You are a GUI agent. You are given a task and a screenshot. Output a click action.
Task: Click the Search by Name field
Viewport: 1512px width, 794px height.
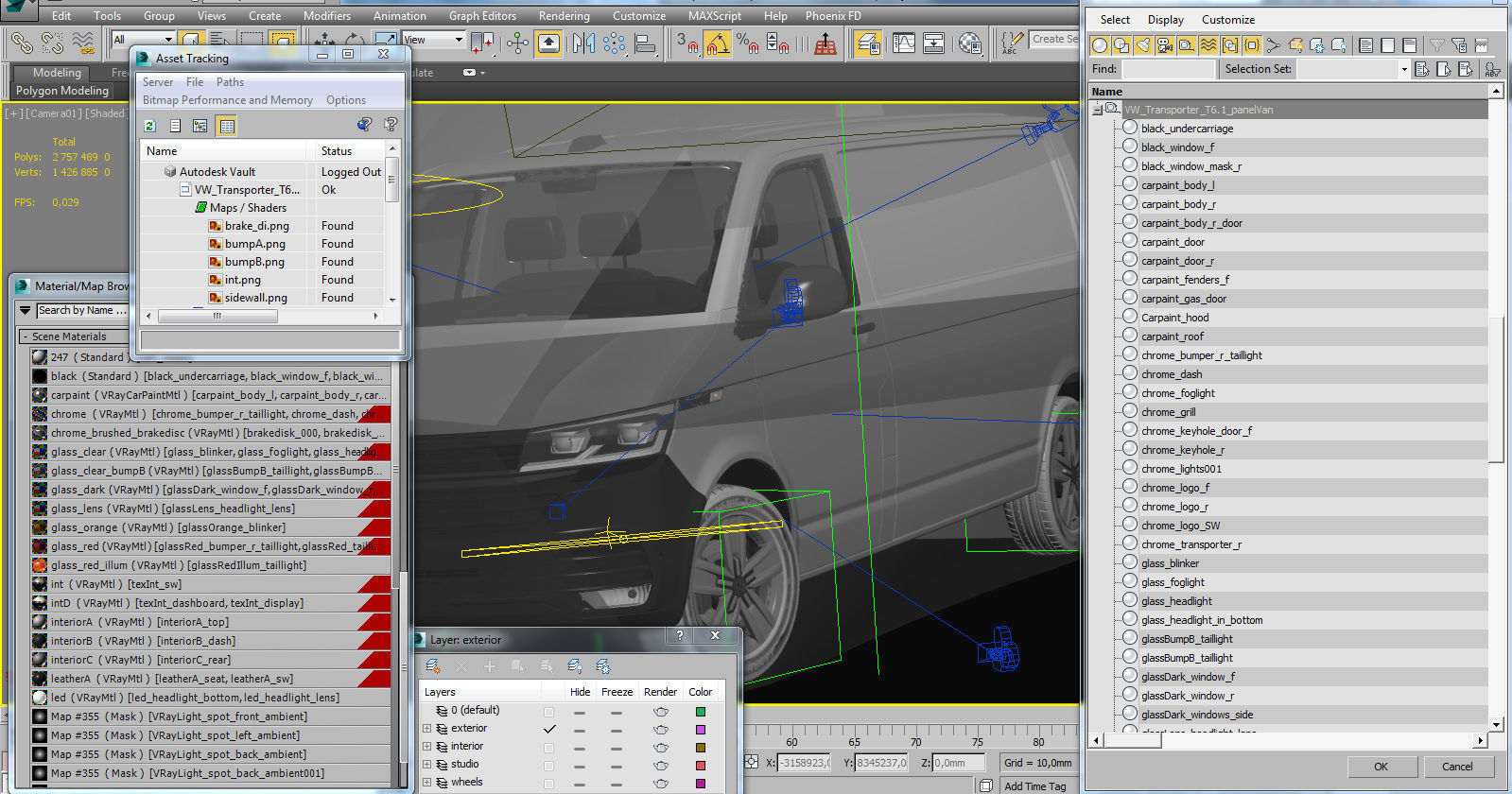[x=83, y=310]
